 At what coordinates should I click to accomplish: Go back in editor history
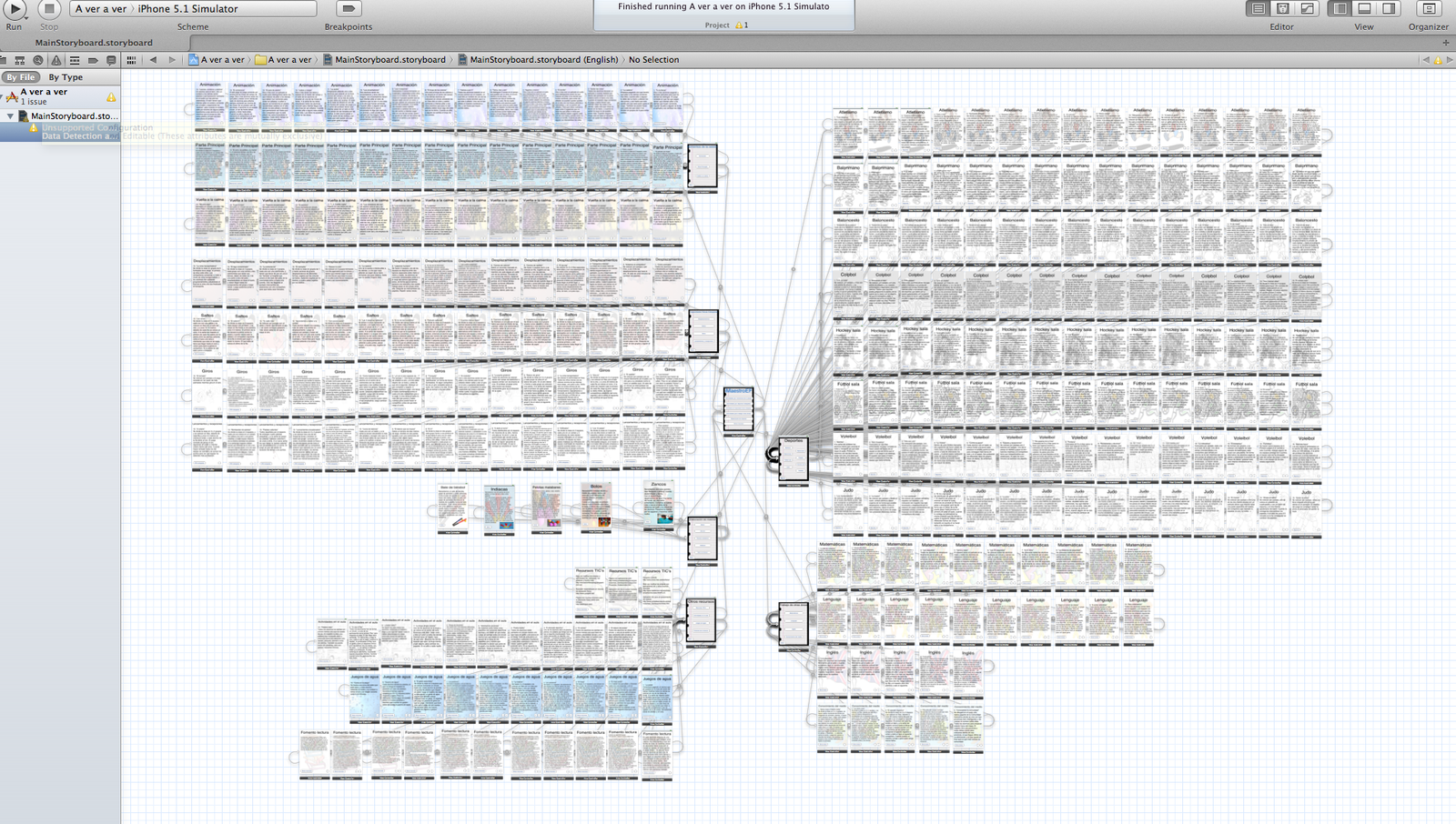point(153,60)
